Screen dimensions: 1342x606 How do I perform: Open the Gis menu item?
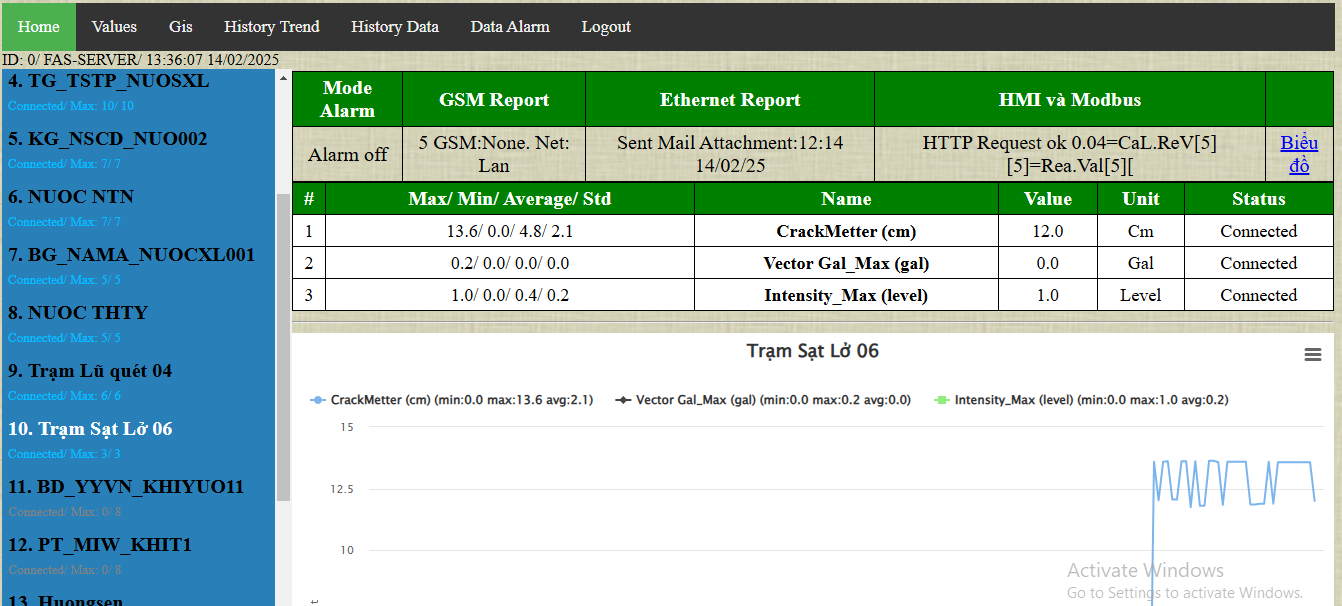pos(181,27)
